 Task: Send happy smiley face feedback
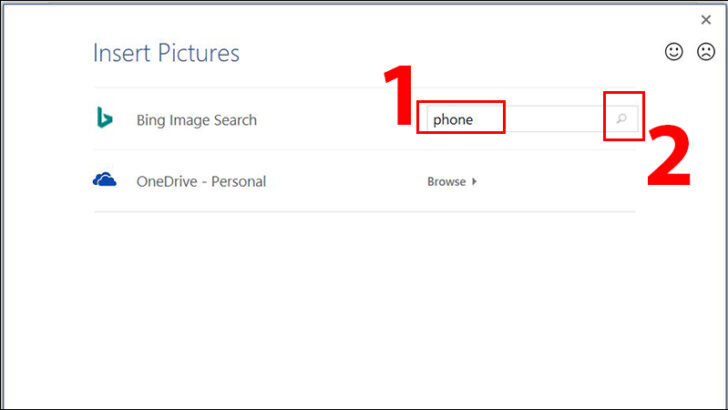(674, 52)
